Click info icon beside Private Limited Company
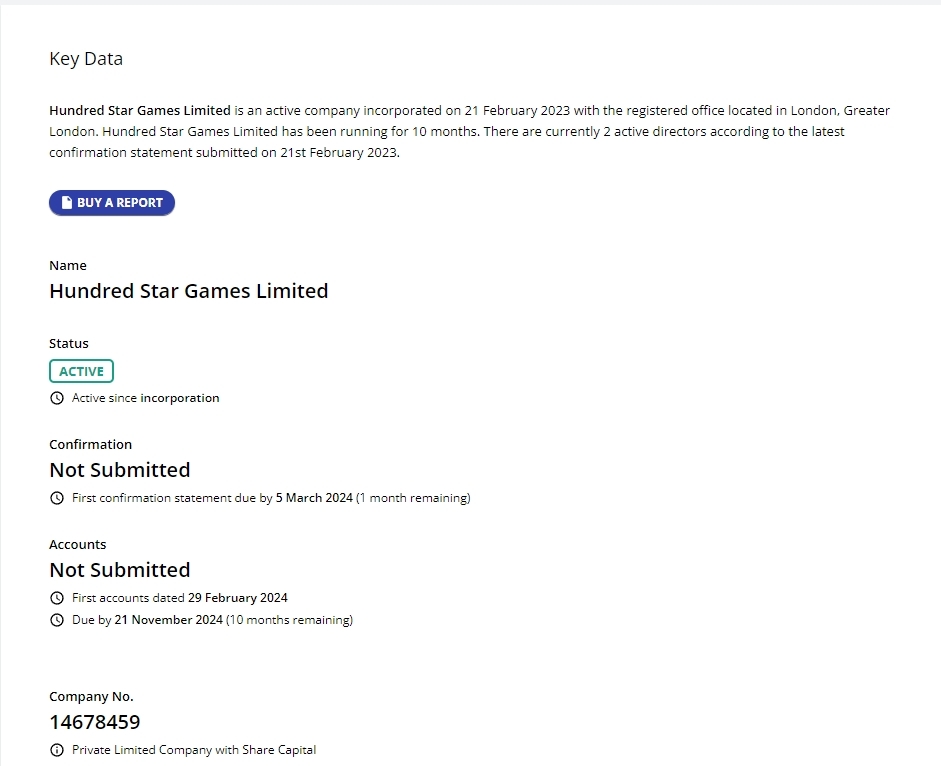941x766 pixels. click(57, 750)
